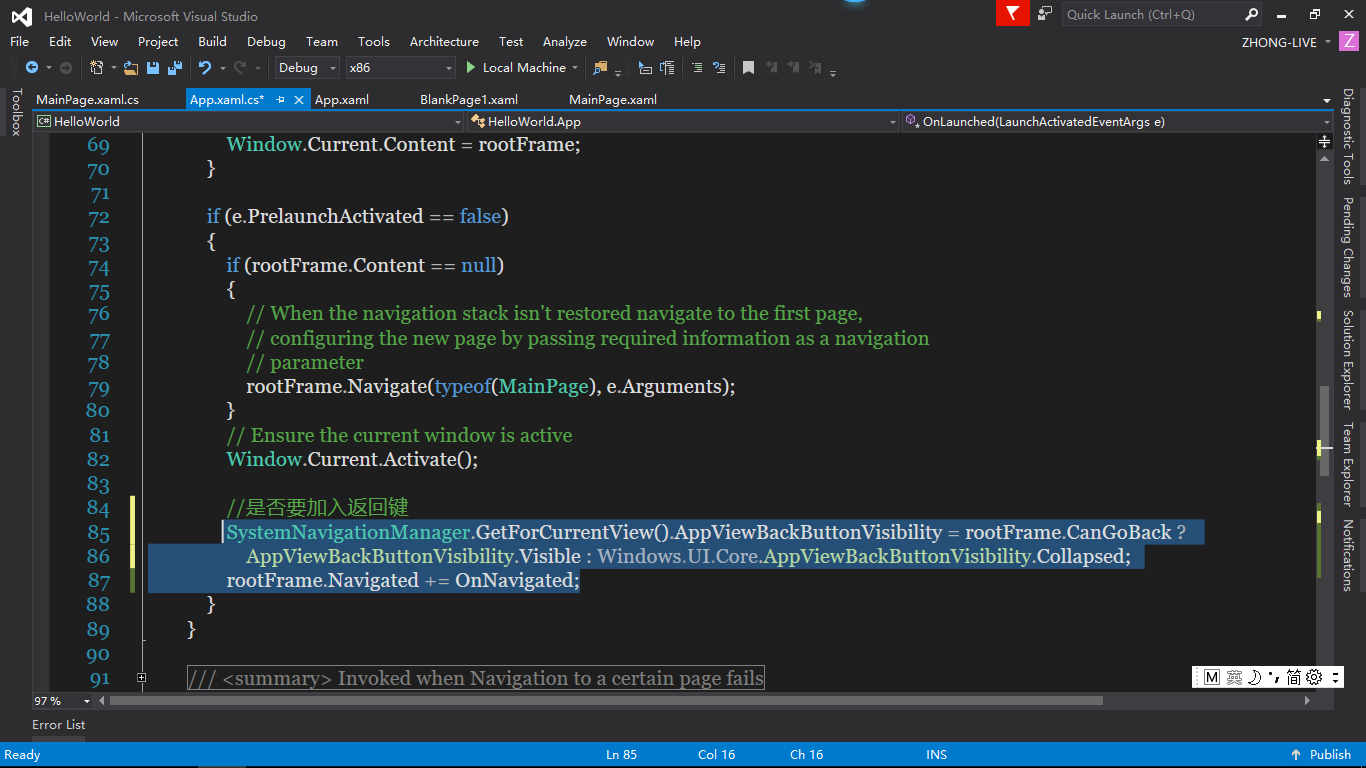Switch to the App.xaml tab
This screenshot has height=768, width=1366.
click(x=342, y=100)
